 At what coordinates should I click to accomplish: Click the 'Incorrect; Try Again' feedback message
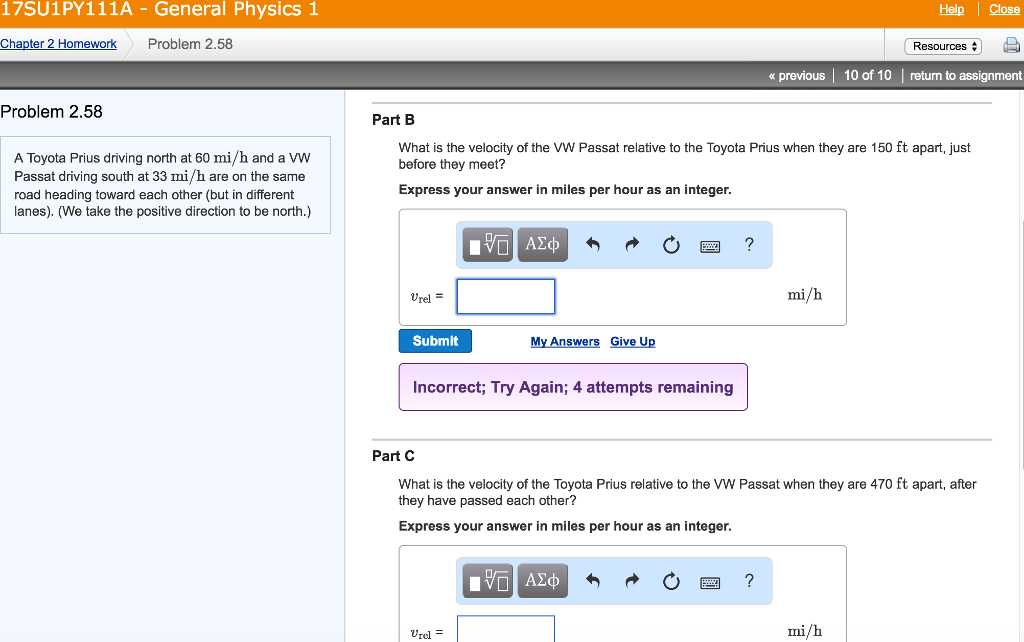tap(573, 387)
